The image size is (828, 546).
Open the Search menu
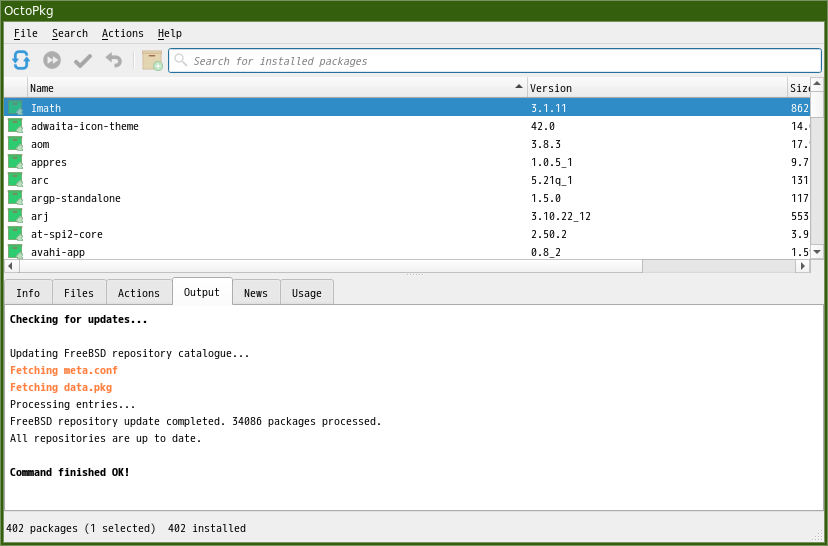70,33
